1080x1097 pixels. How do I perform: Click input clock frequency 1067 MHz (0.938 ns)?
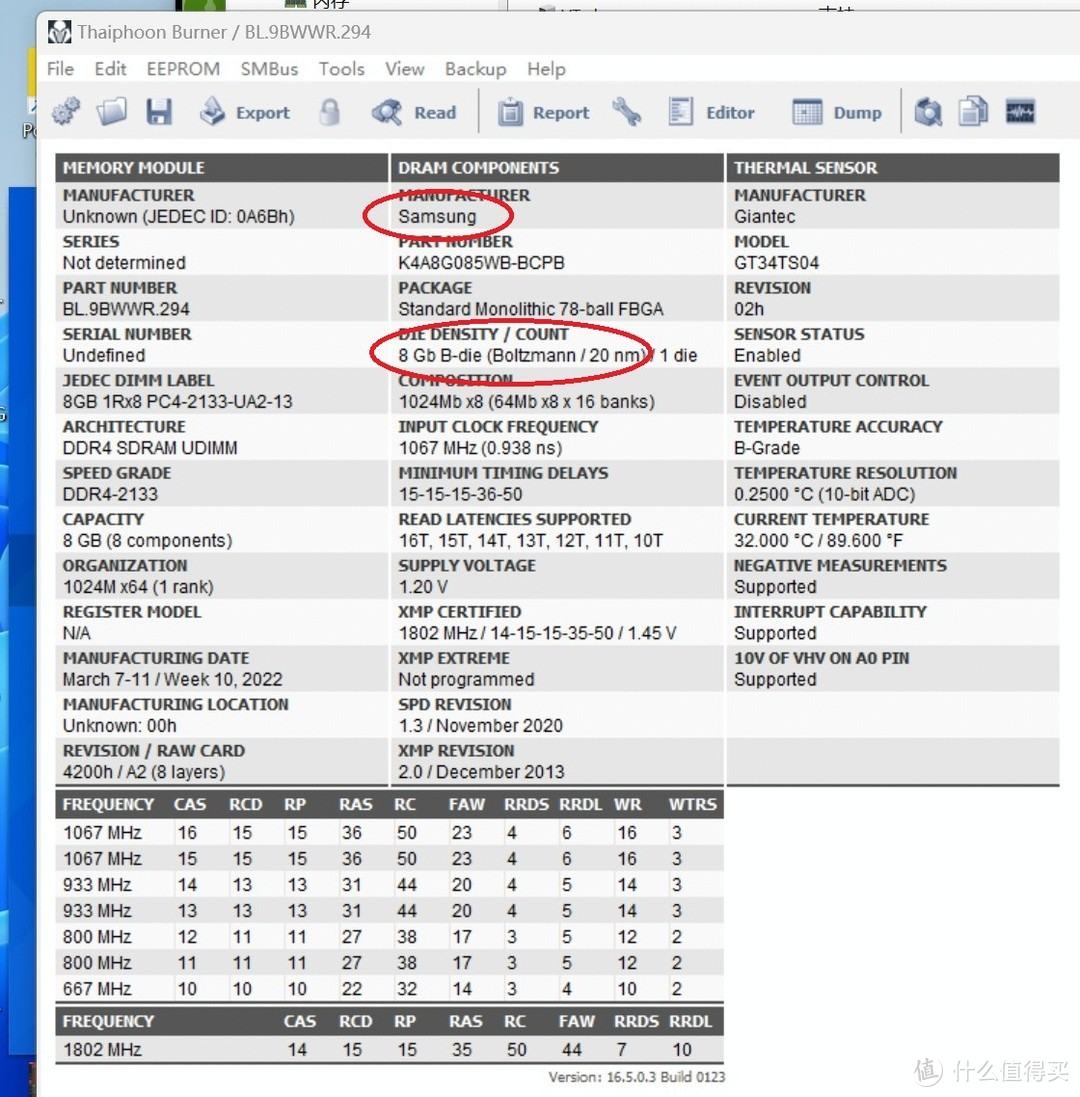480,448
